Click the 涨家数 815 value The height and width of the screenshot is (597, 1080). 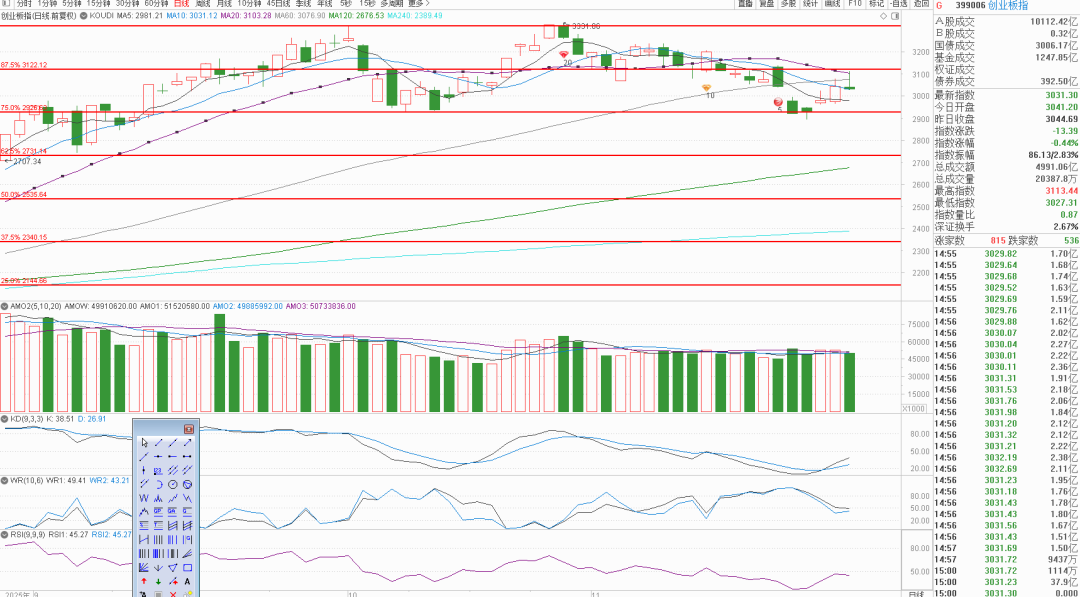click(997, 240)
